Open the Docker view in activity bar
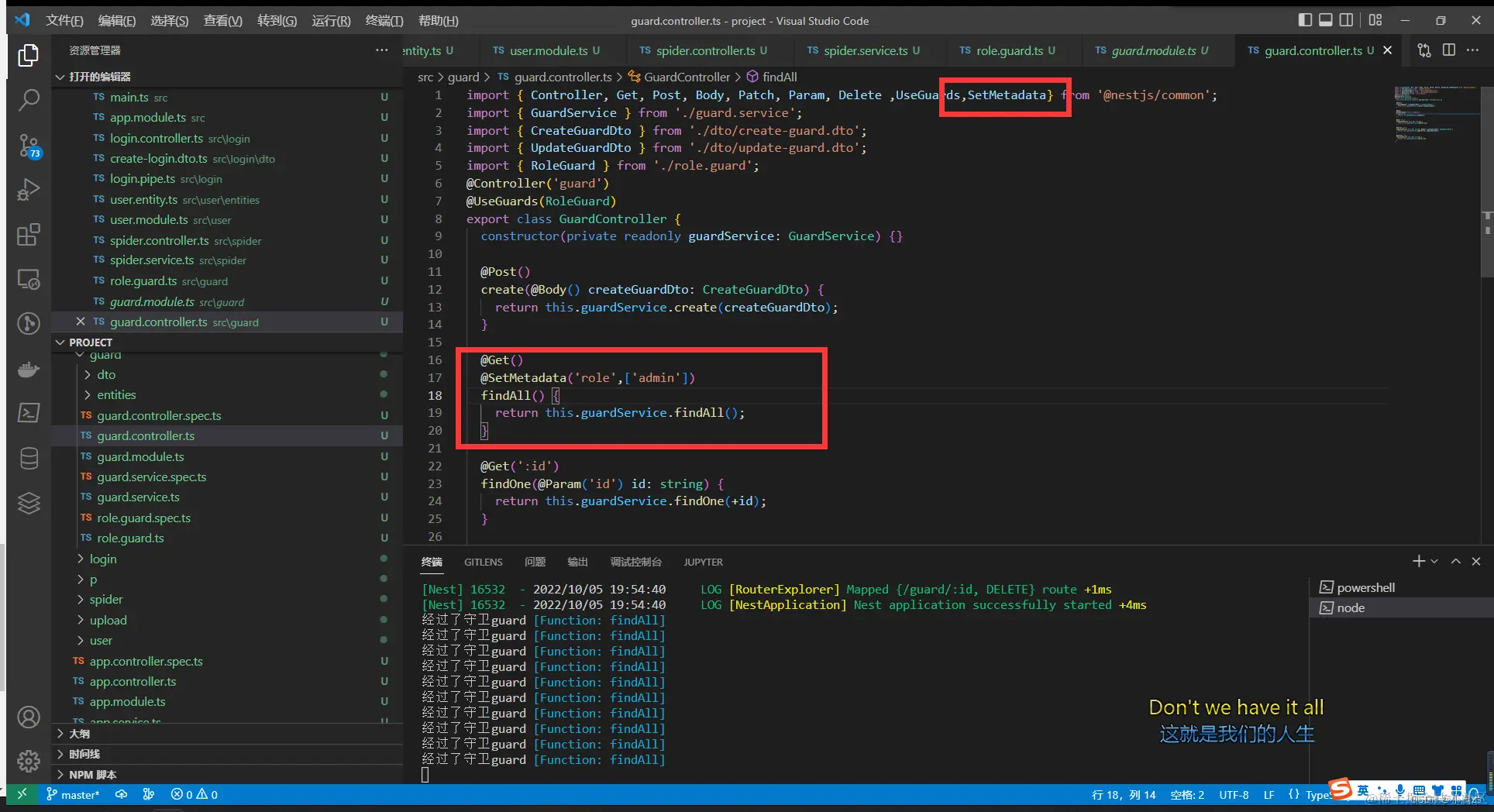Image resolution: width=1494 pixels, height=812 pixels. [29, 369]
